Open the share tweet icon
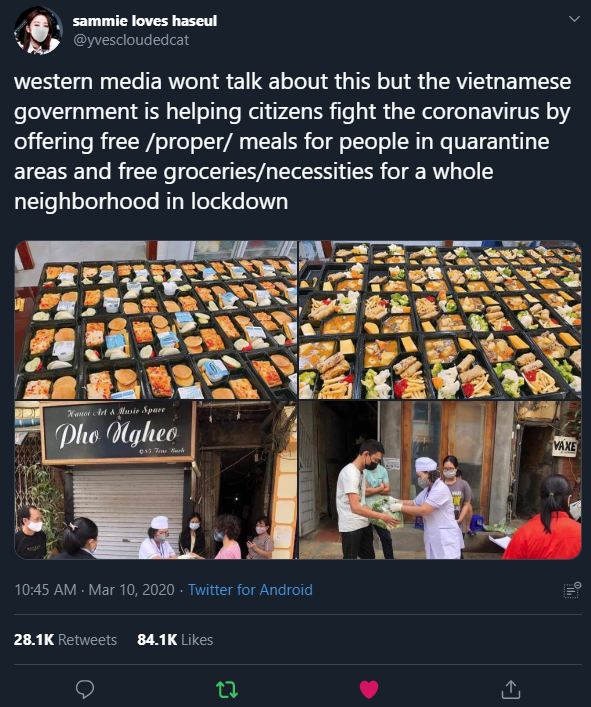This screenshot has height=707, width=591. pos(511,689)
